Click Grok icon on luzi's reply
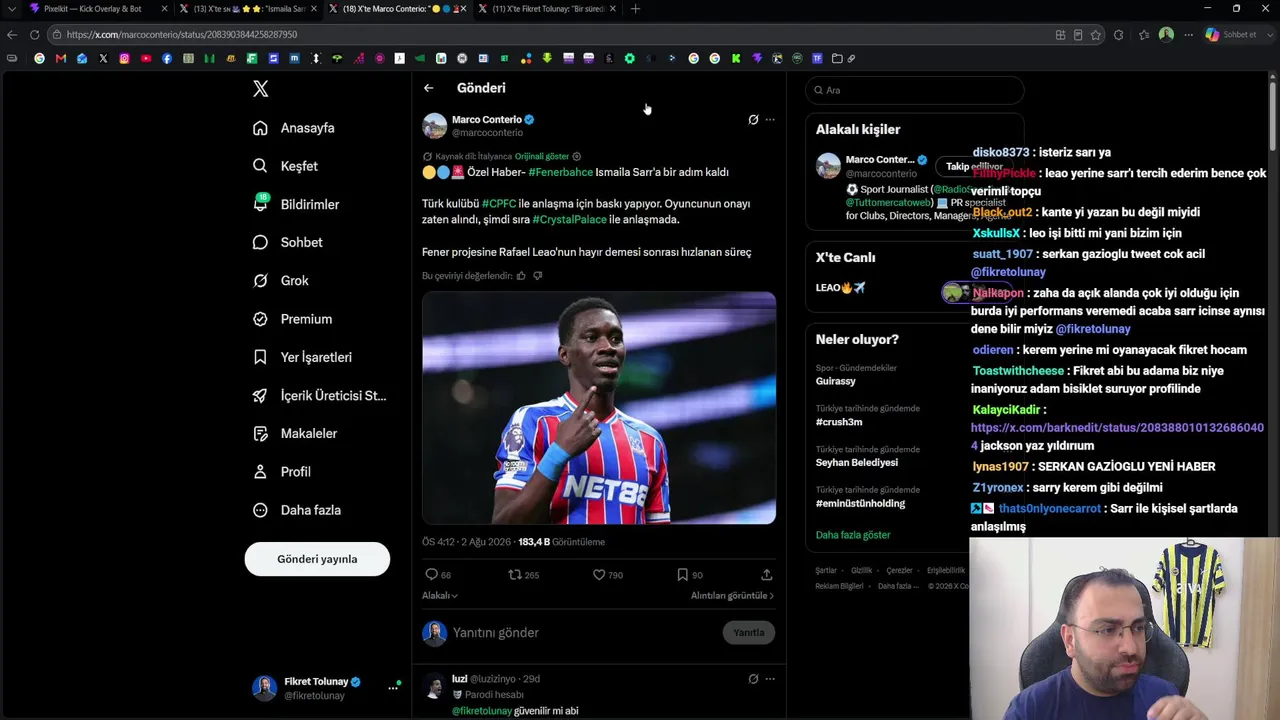The height and width of the screenshot is (720, 1280). pyautogui.click(x=753, y=679)
